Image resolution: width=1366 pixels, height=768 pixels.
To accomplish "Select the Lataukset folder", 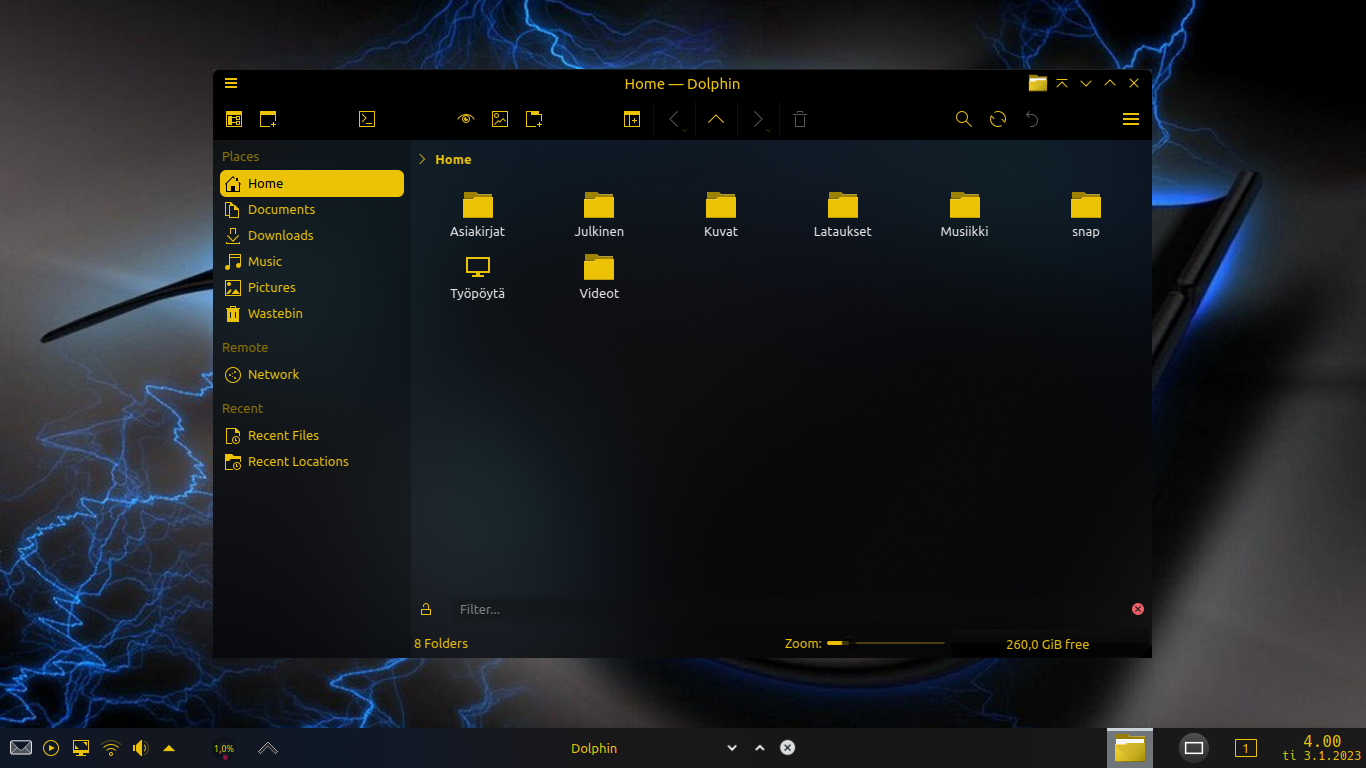I will [843, 214].
